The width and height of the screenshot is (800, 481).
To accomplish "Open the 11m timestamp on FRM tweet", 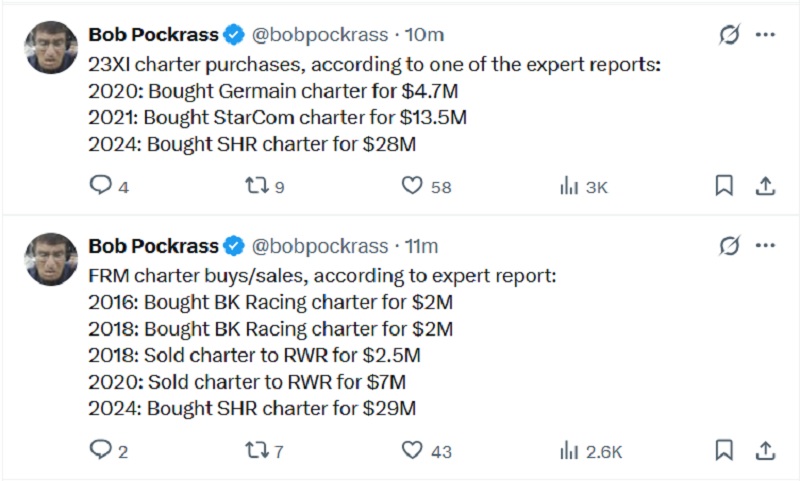I will (x=421, y=246).
